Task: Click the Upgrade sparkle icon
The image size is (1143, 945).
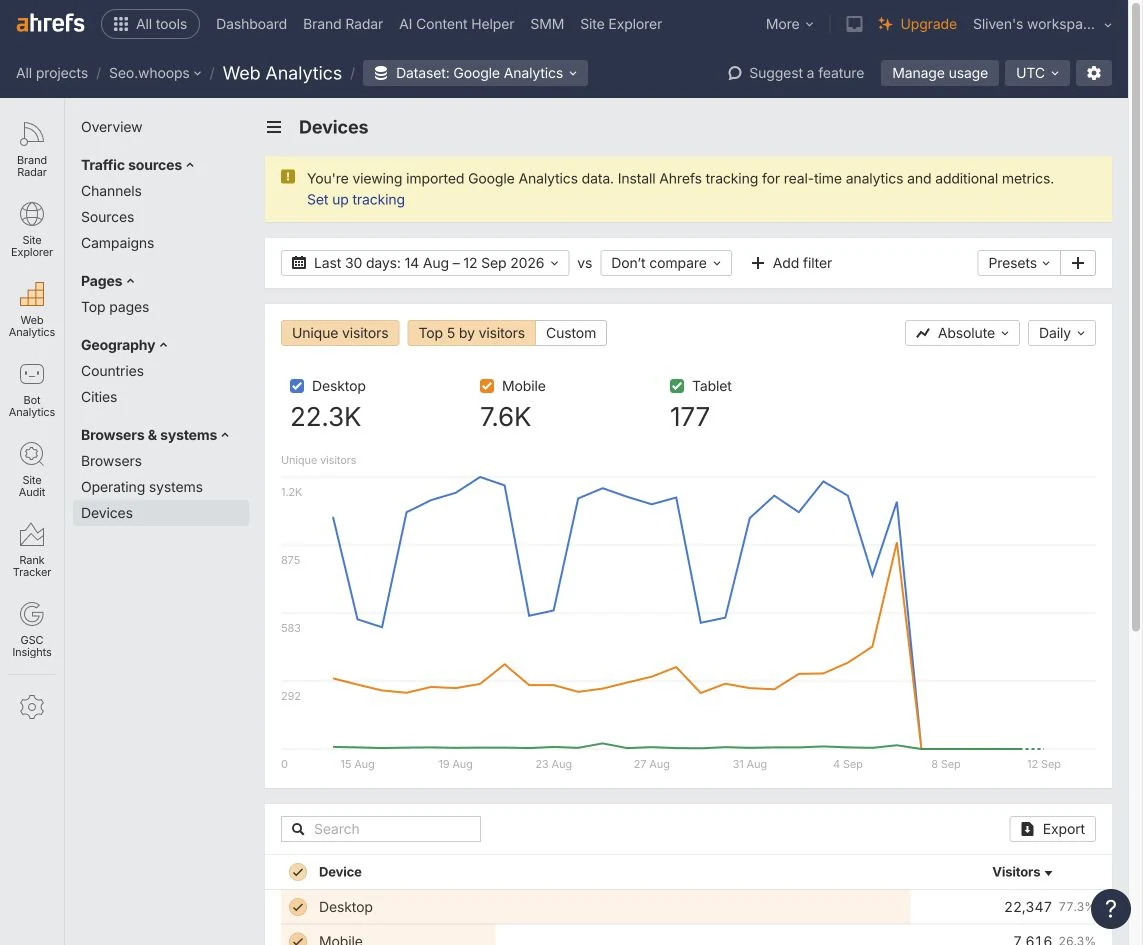Action: [885, 24]
